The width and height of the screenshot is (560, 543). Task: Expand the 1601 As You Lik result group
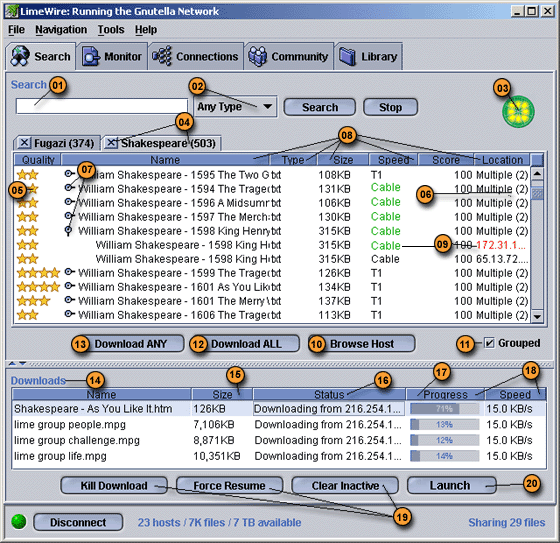(69, 286)
